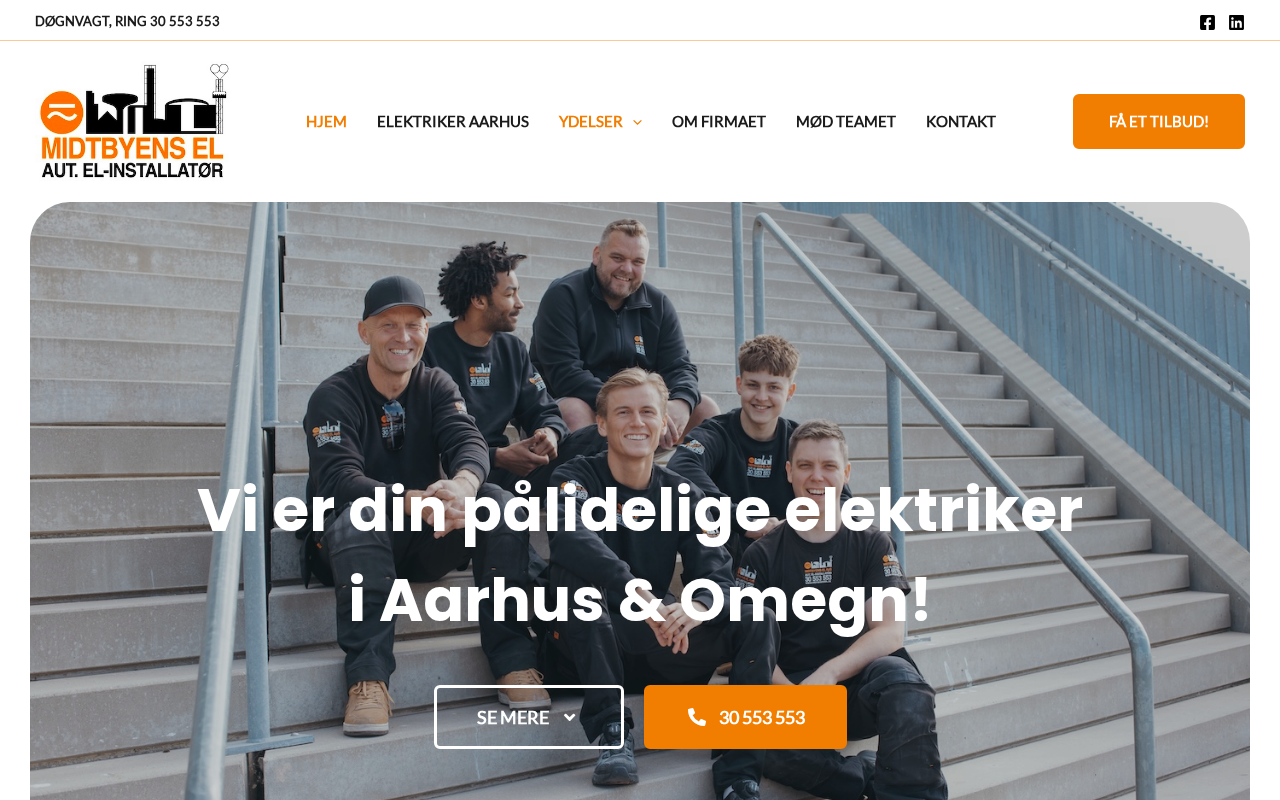Select YDELSER in the navigation

point(590,121)
